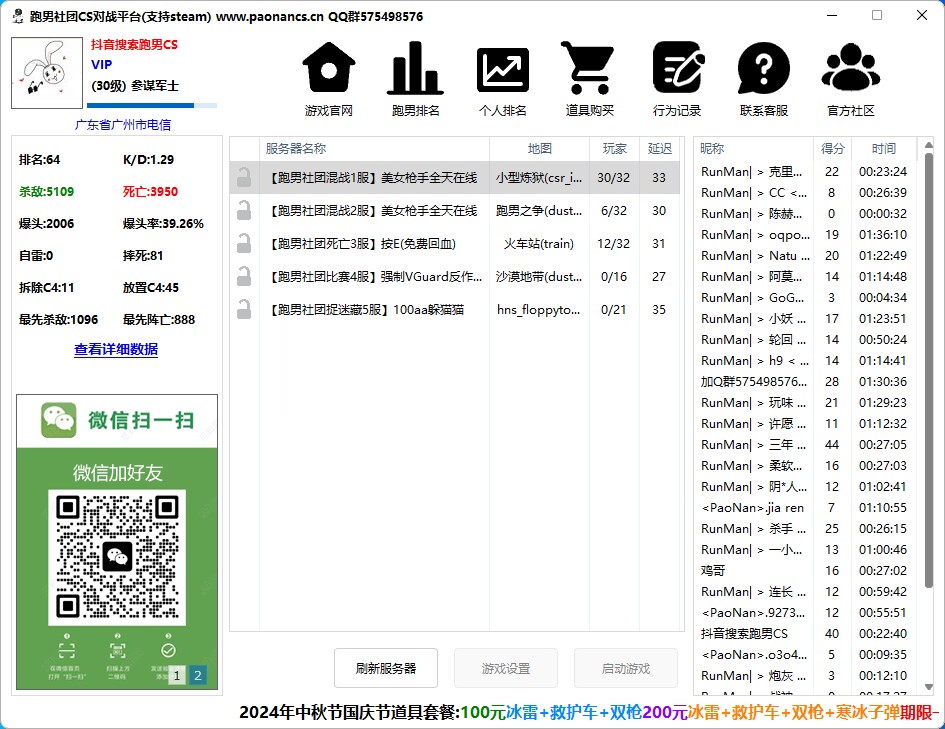Select server 【跑男社团死亡3服】按E(免费回血)
Viewport: 945px width, 729px height.
455,243
